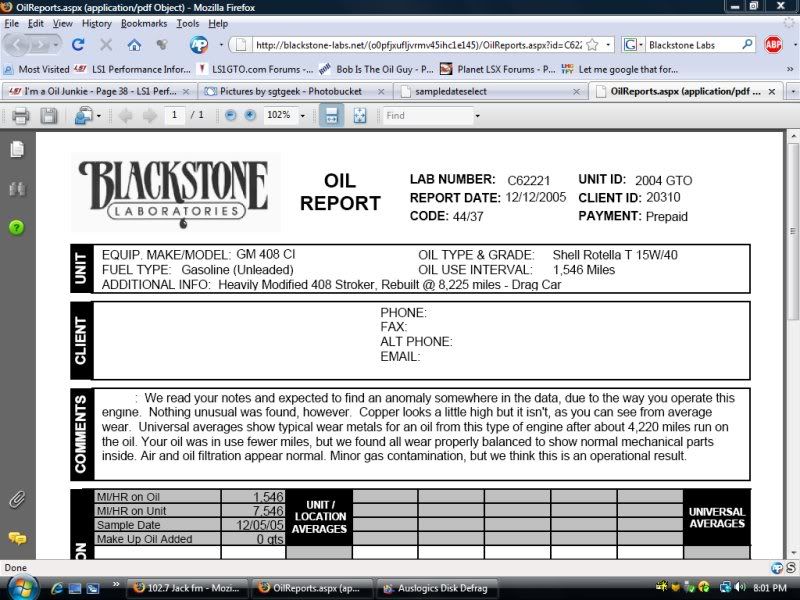Open LS1GTO.com Forums bookmark
Image resolution: width=800 pixels, height=600 pixels.
tap(256, 69)
